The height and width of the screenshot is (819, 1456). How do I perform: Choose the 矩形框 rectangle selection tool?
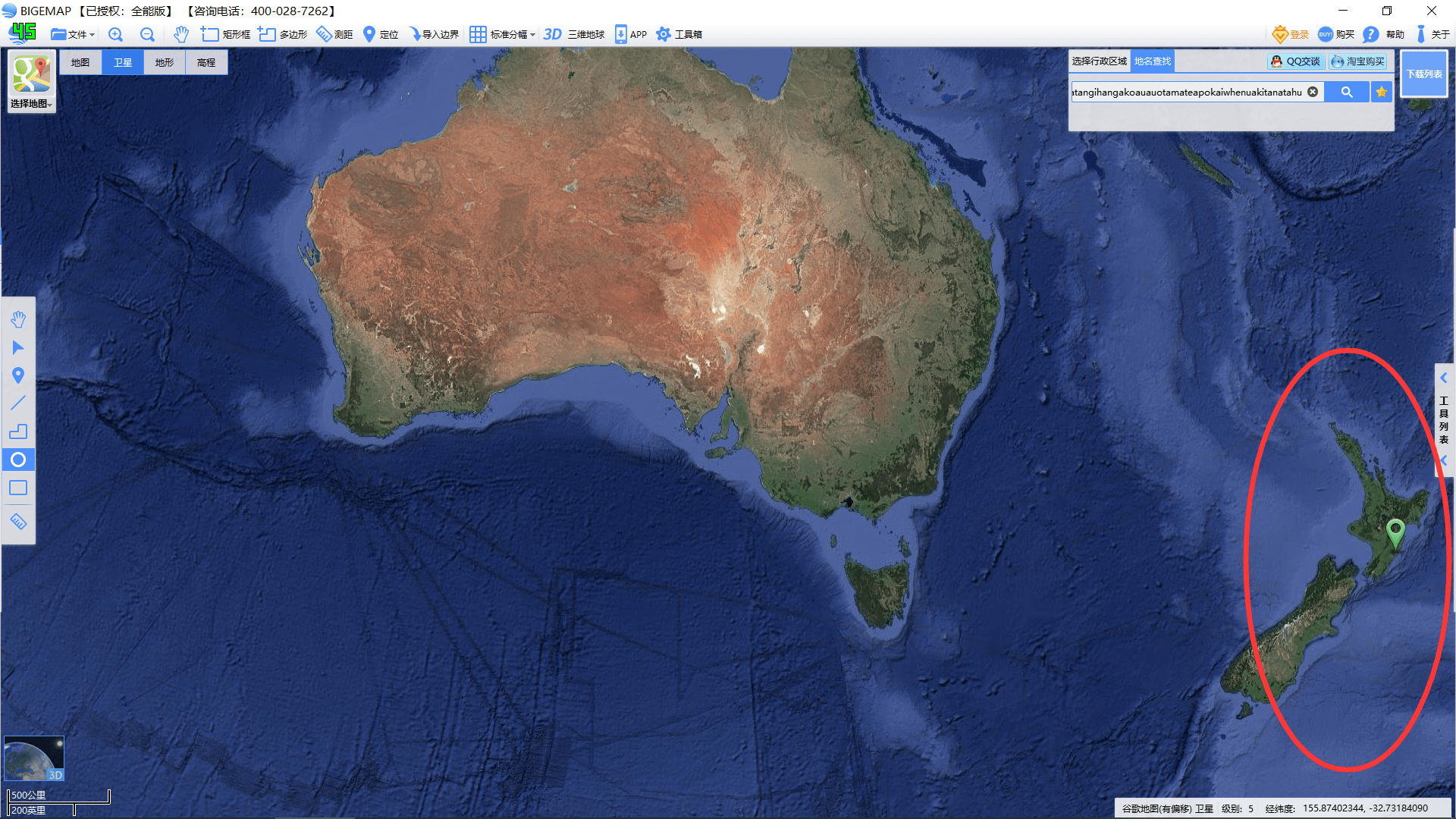coord(225,34)
